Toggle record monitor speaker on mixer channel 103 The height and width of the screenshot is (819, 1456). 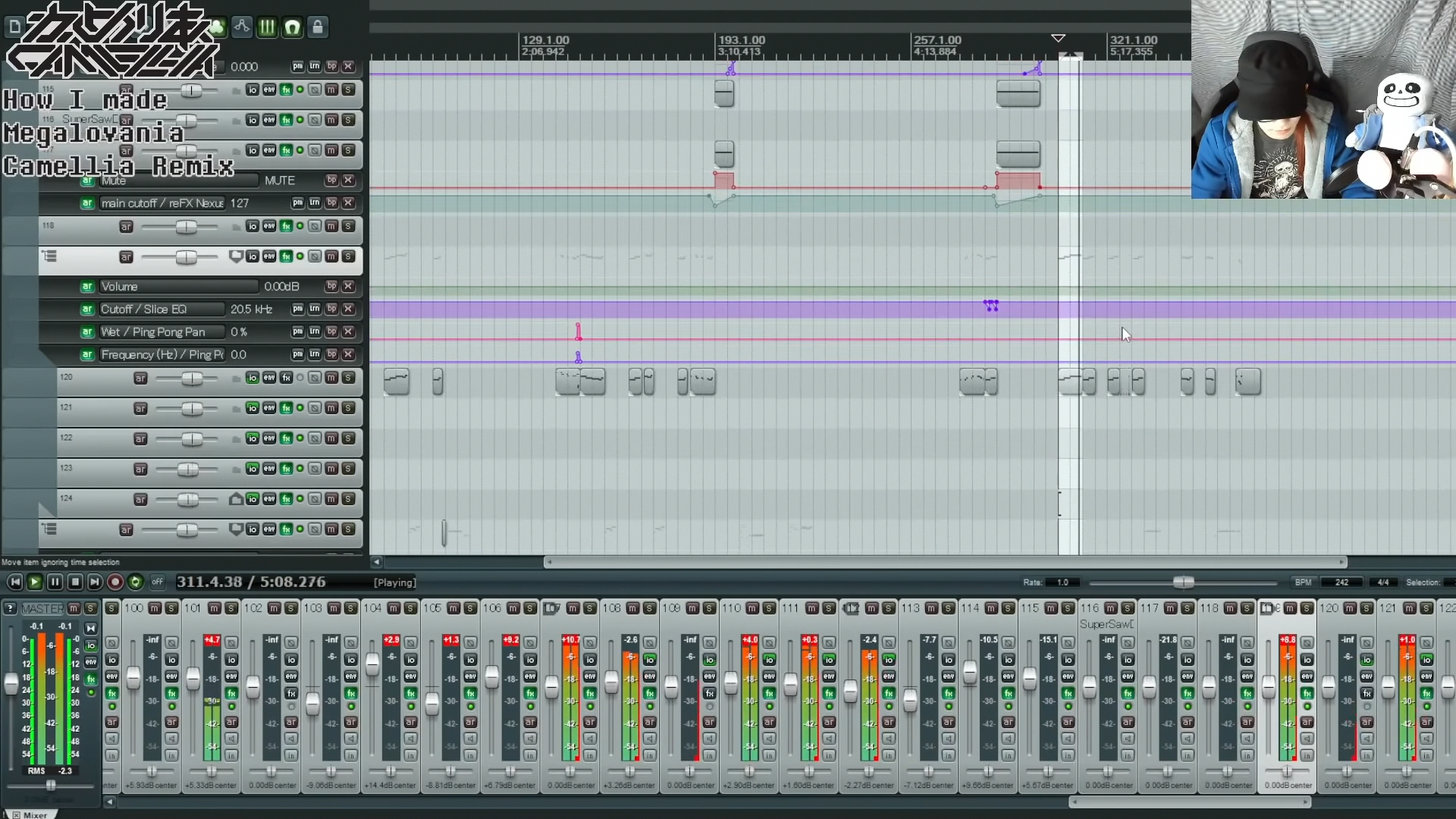[x=351, y=739]
